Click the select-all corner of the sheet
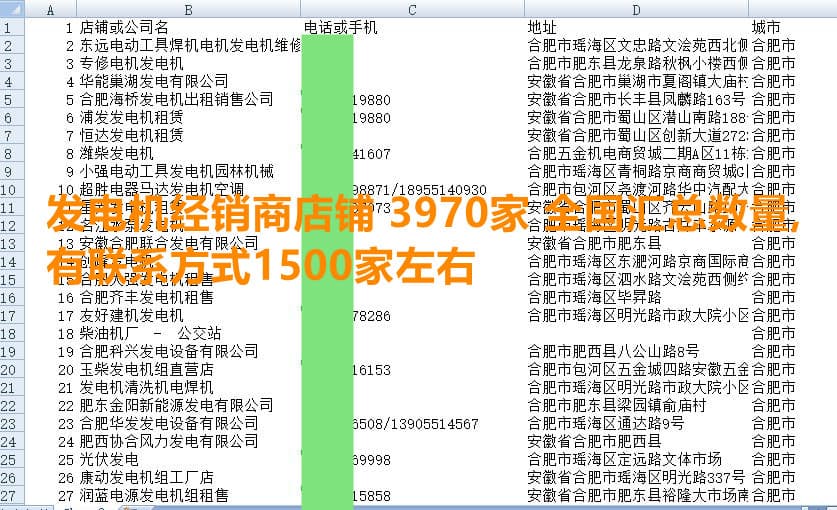The height and width of the screenshot is (510, 837). [x=11, y=9]
